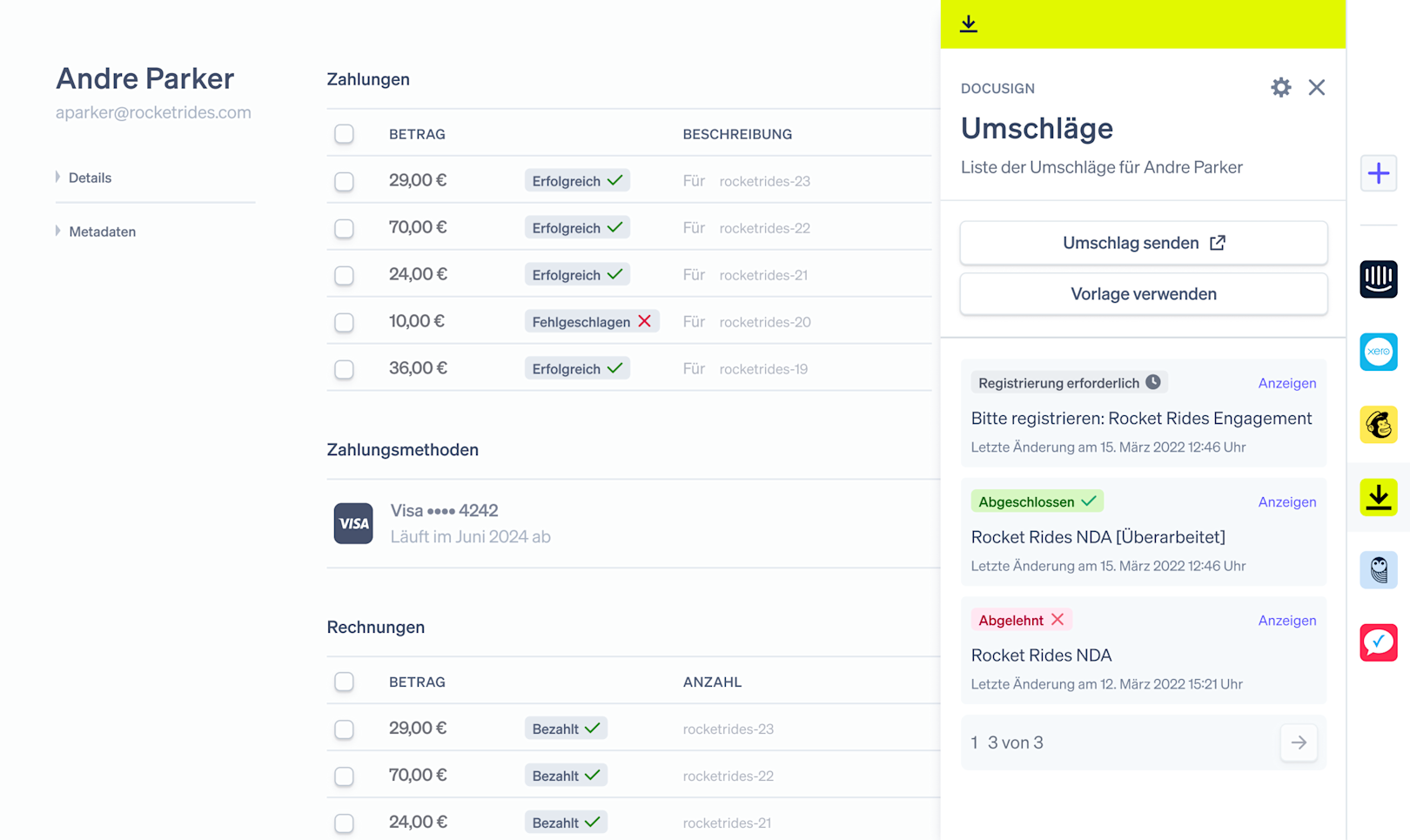View the Rocket Rides Engagement envelope via Anzeigen

click(x=1286, y=383)
